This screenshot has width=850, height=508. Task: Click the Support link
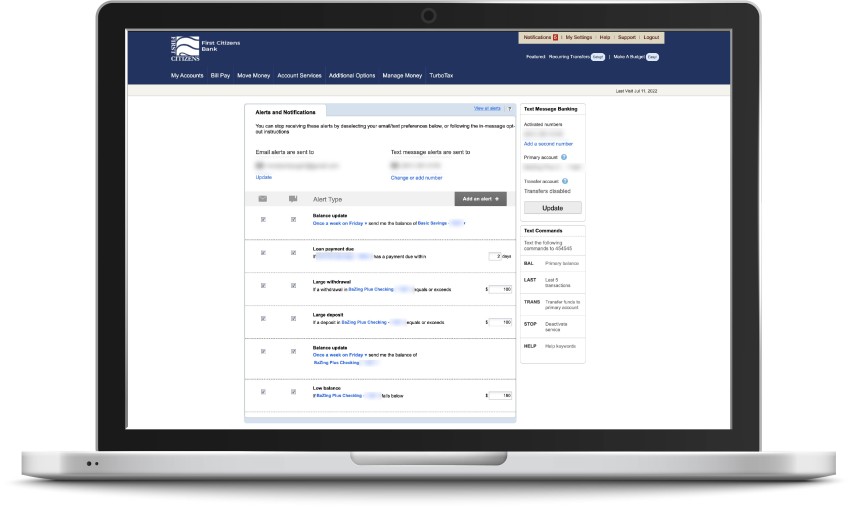coord(627,37)
